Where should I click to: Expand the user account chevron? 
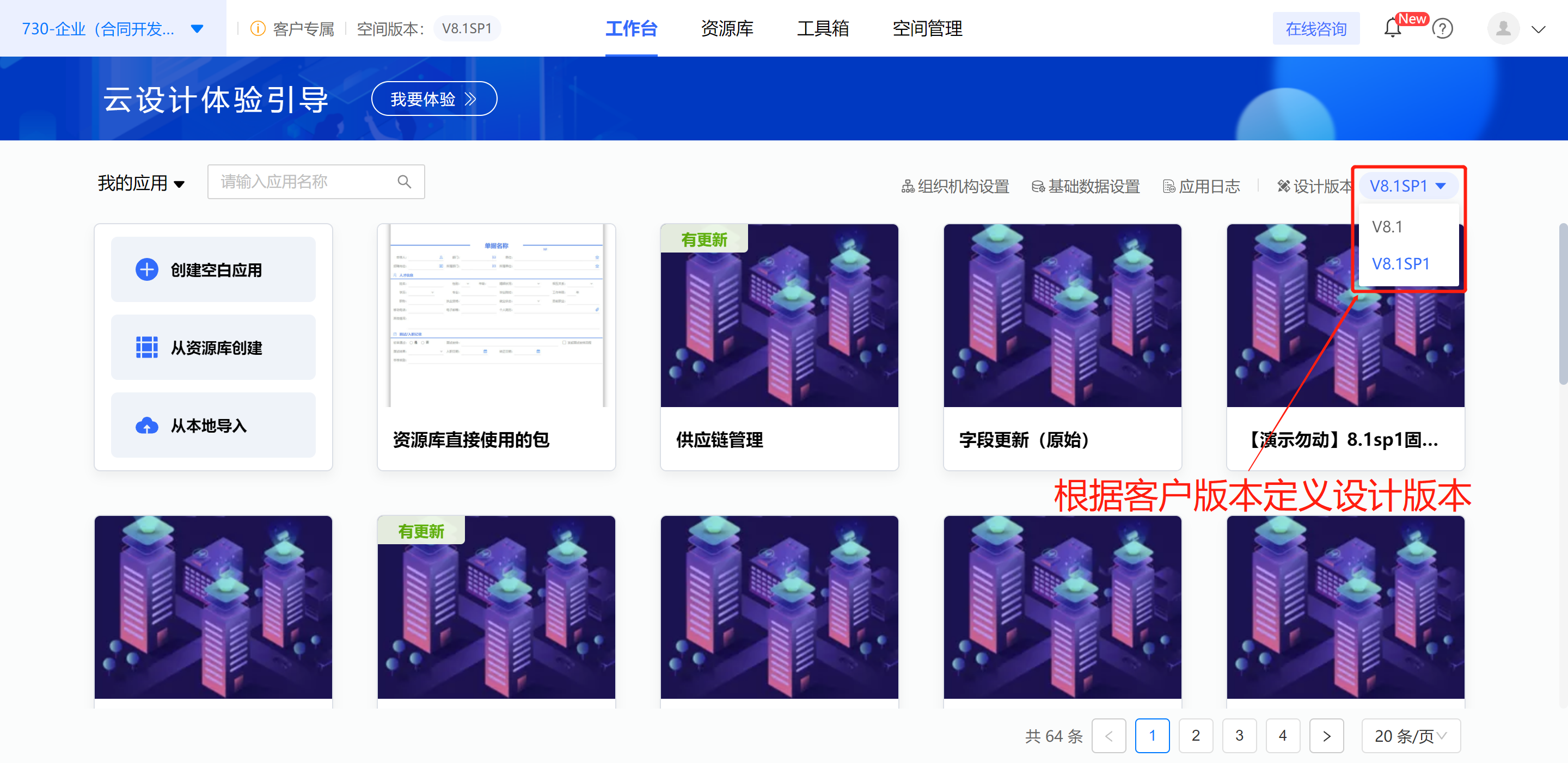click(x=1538, y=29)
